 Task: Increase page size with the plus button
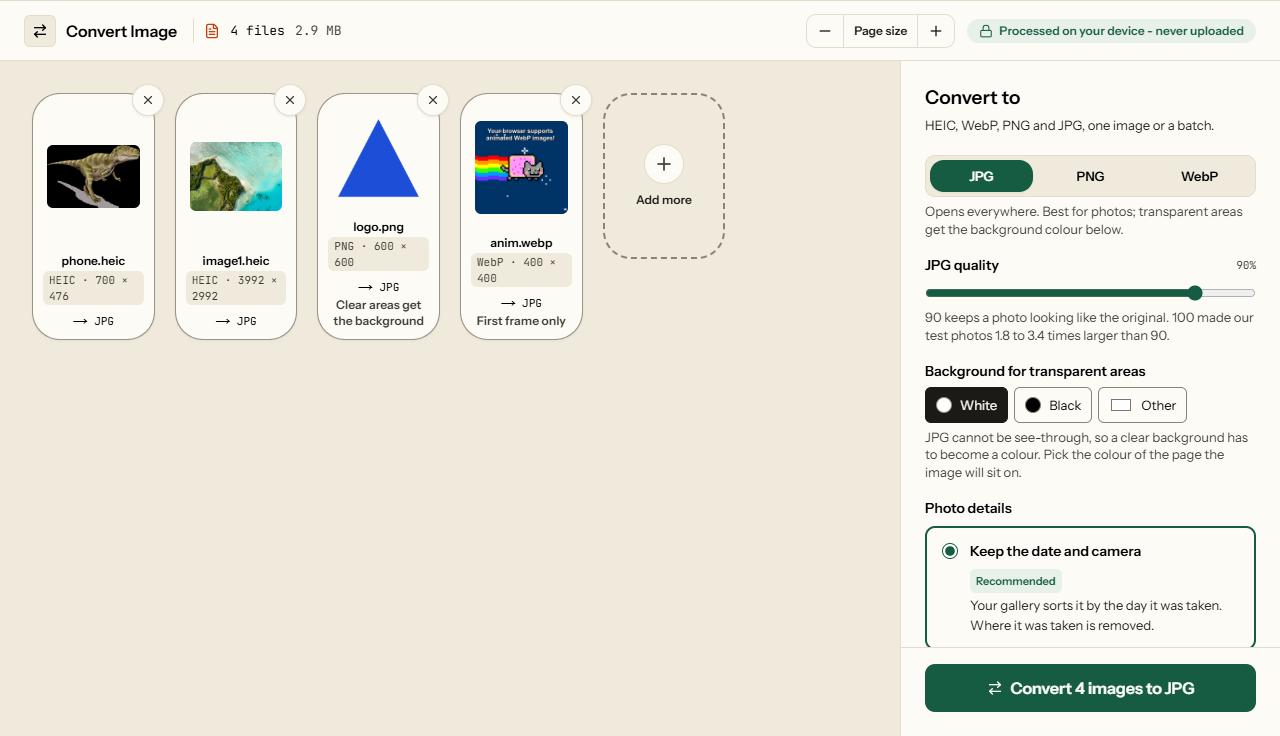(936, 31)
